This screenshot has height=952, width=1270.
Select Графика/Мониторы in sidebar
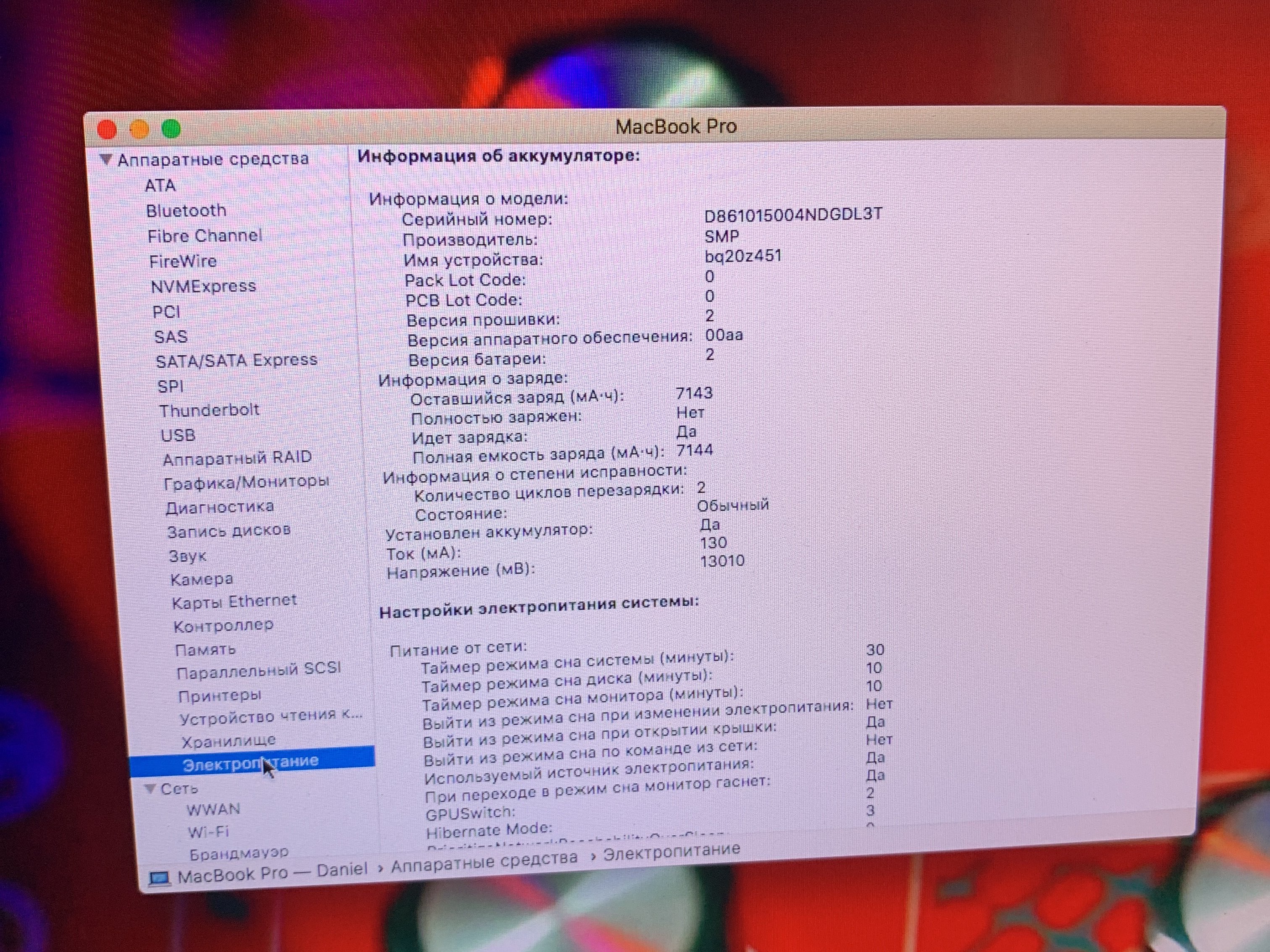246,483
